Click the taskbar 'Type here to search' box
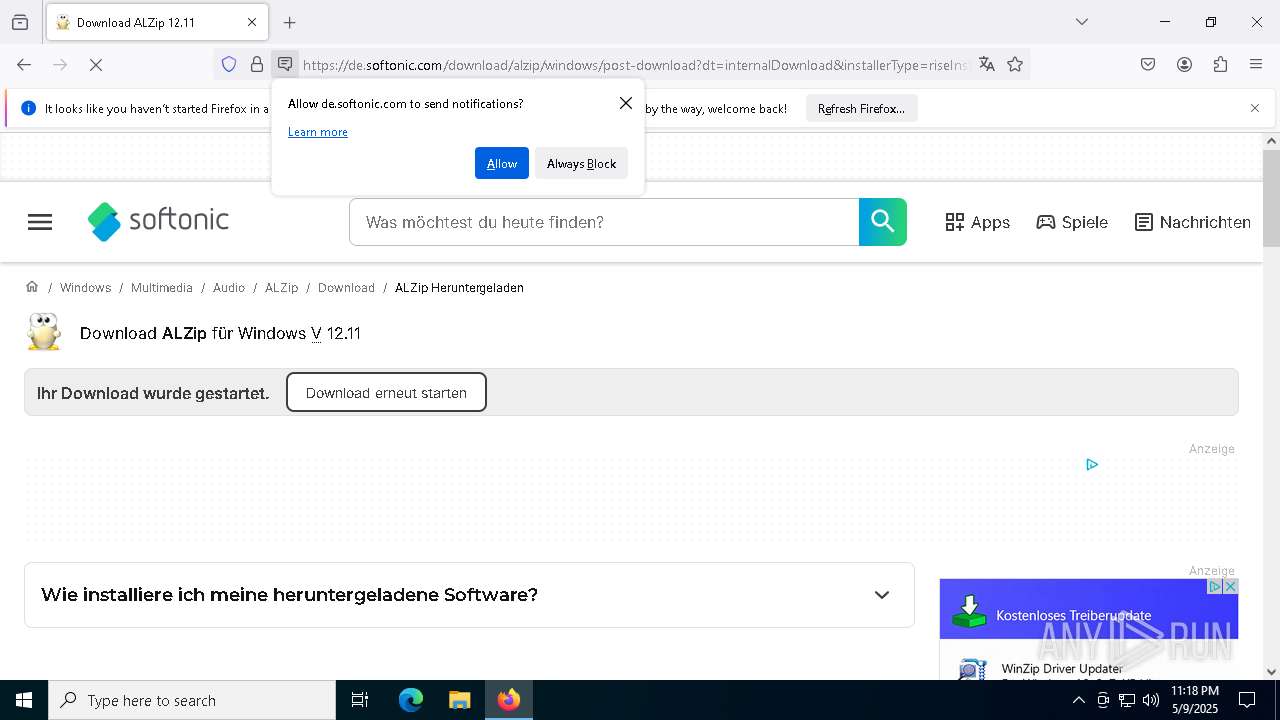1280x720 pixels. coord(192,700)
